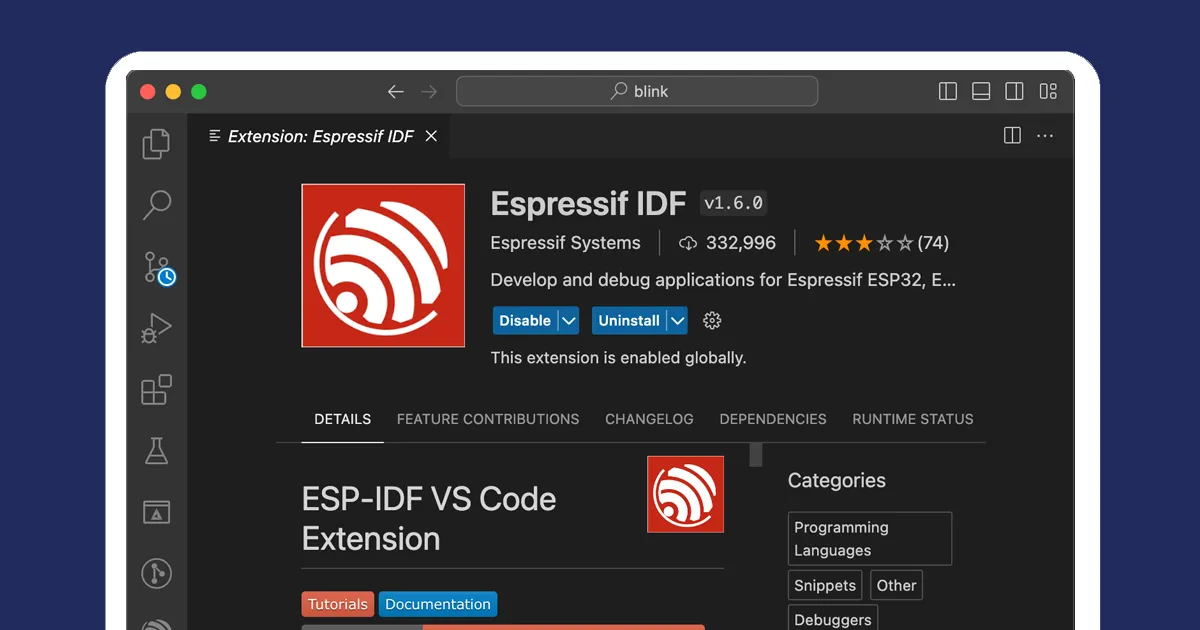
Task: Toggle the Panel visibility layout control
Action: [x=981, y=91]
